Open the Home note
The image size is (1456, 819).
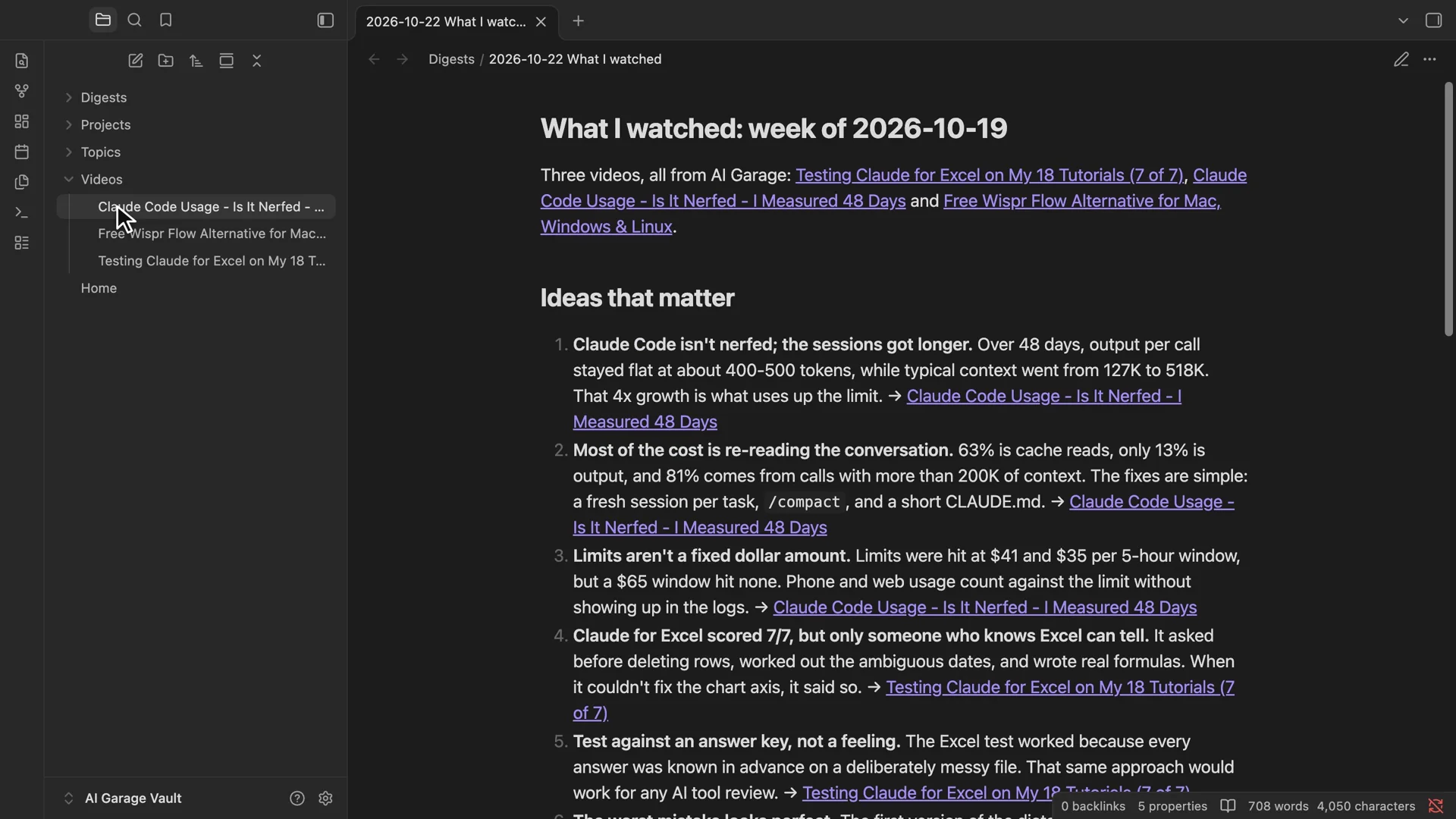pyautogui.click(x=196, y=289)
